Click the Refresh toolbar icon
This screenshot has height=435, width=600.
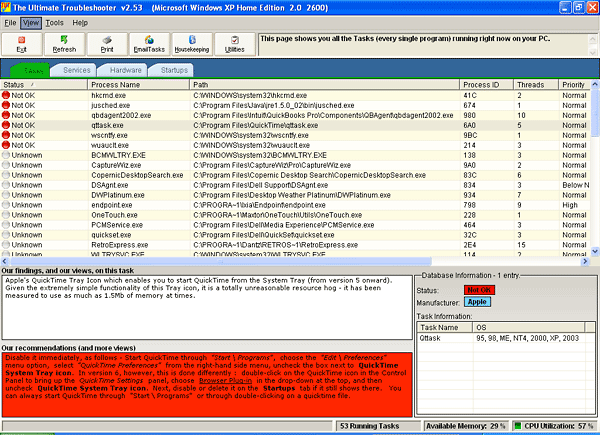point(64,44)
